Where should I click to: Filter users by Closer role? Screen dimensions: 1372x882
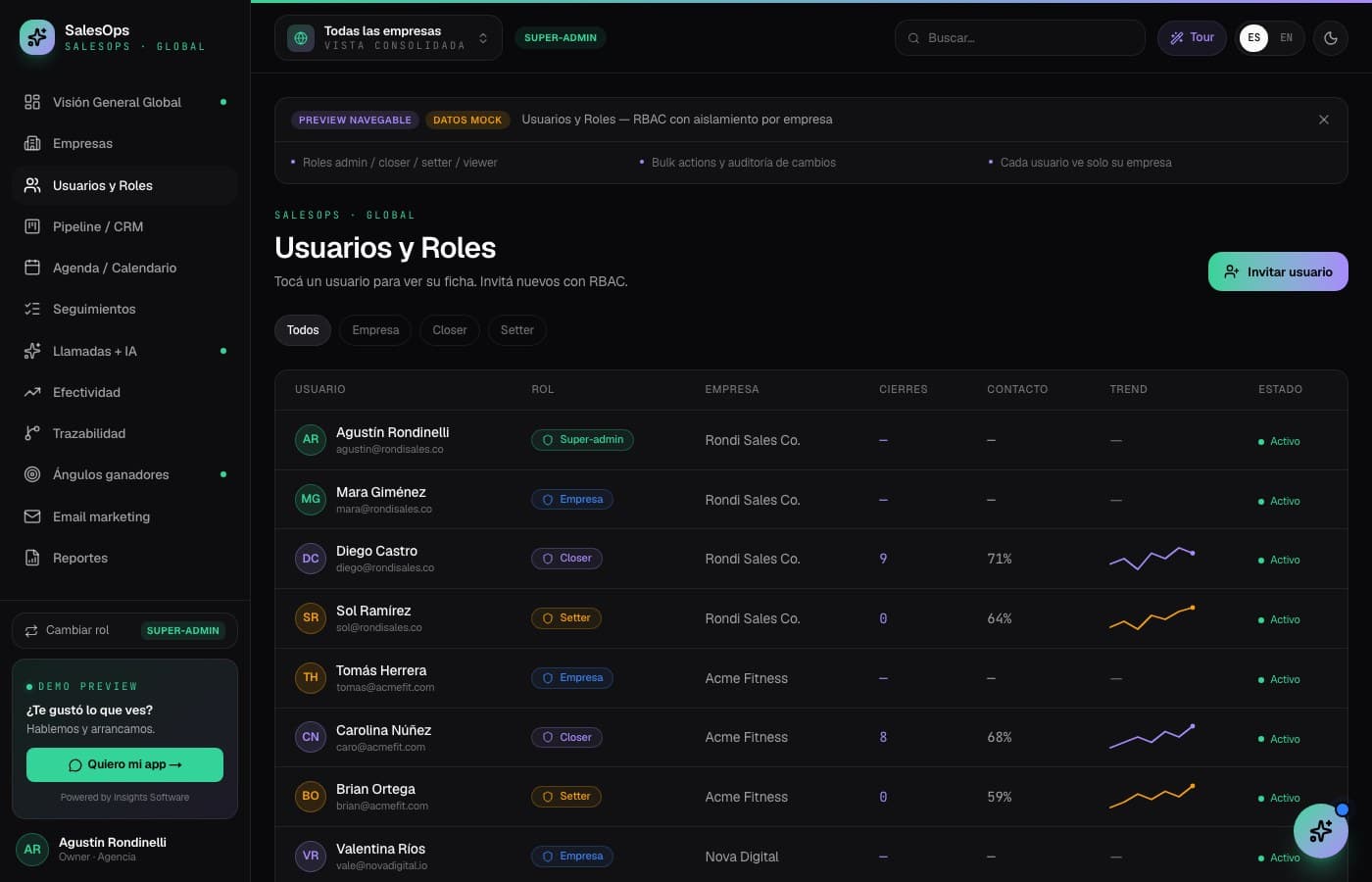click(x=450, y=330)
